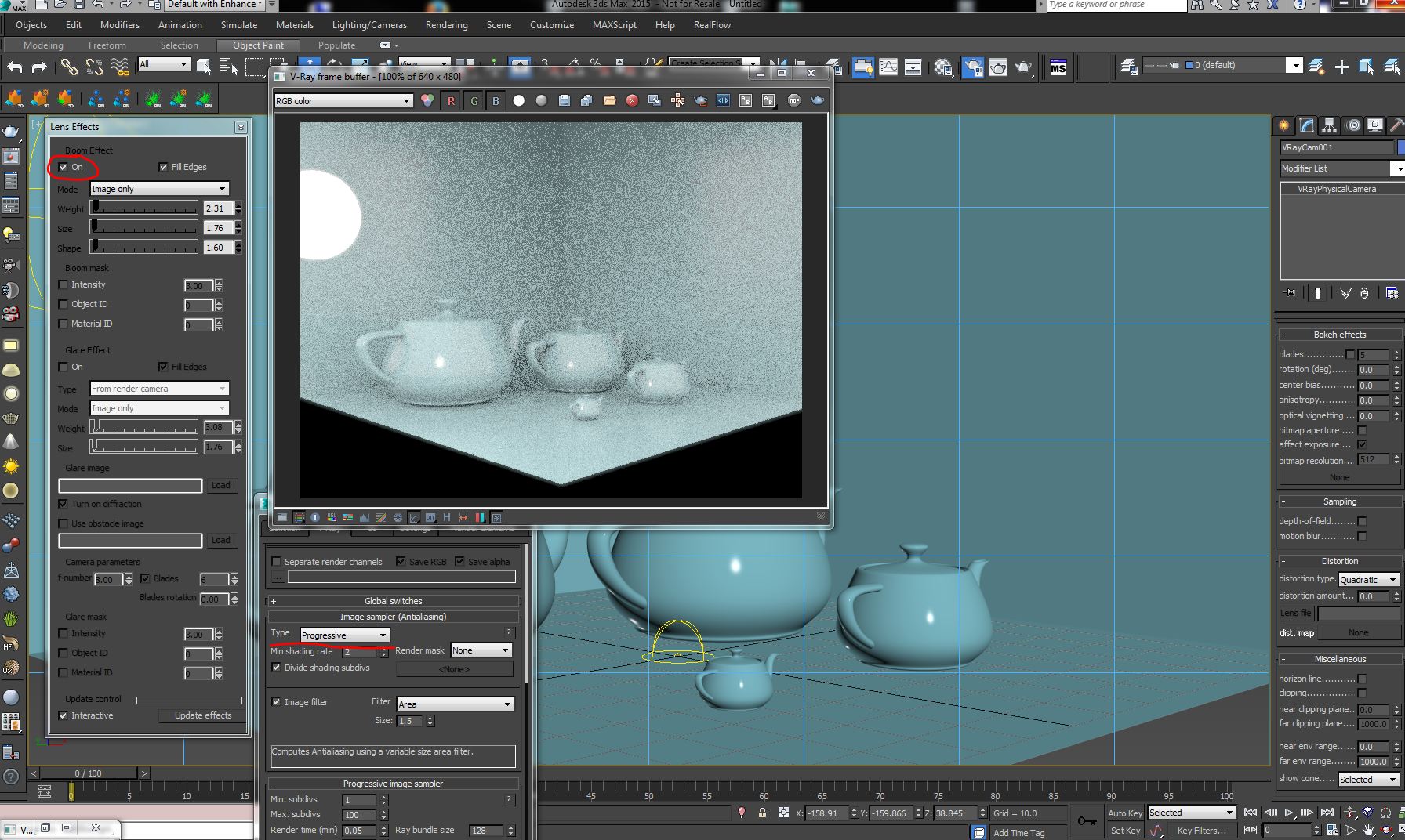This screenshot has width=1405, height=840.
Task: Select the Bind to Space Warp tool
Action: click(120, 67)
